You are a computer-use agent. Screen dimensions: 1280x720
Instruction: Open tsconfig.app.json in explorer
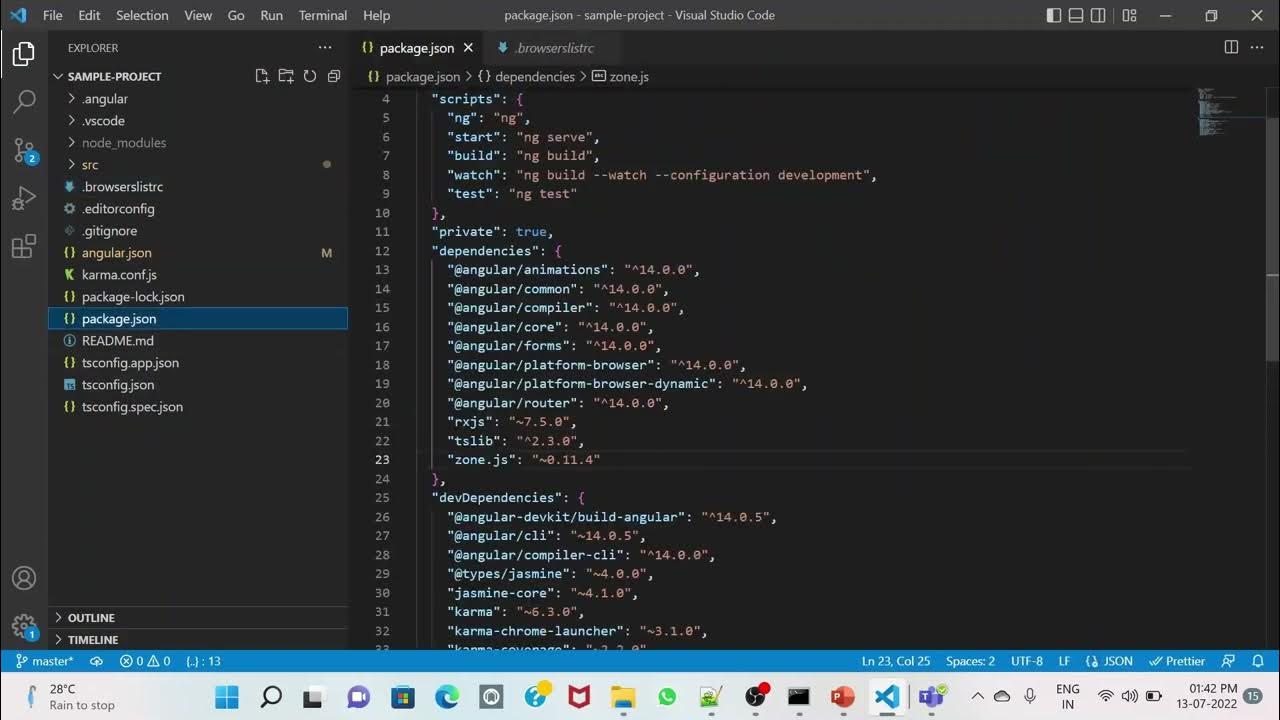[x=198, y=363]
